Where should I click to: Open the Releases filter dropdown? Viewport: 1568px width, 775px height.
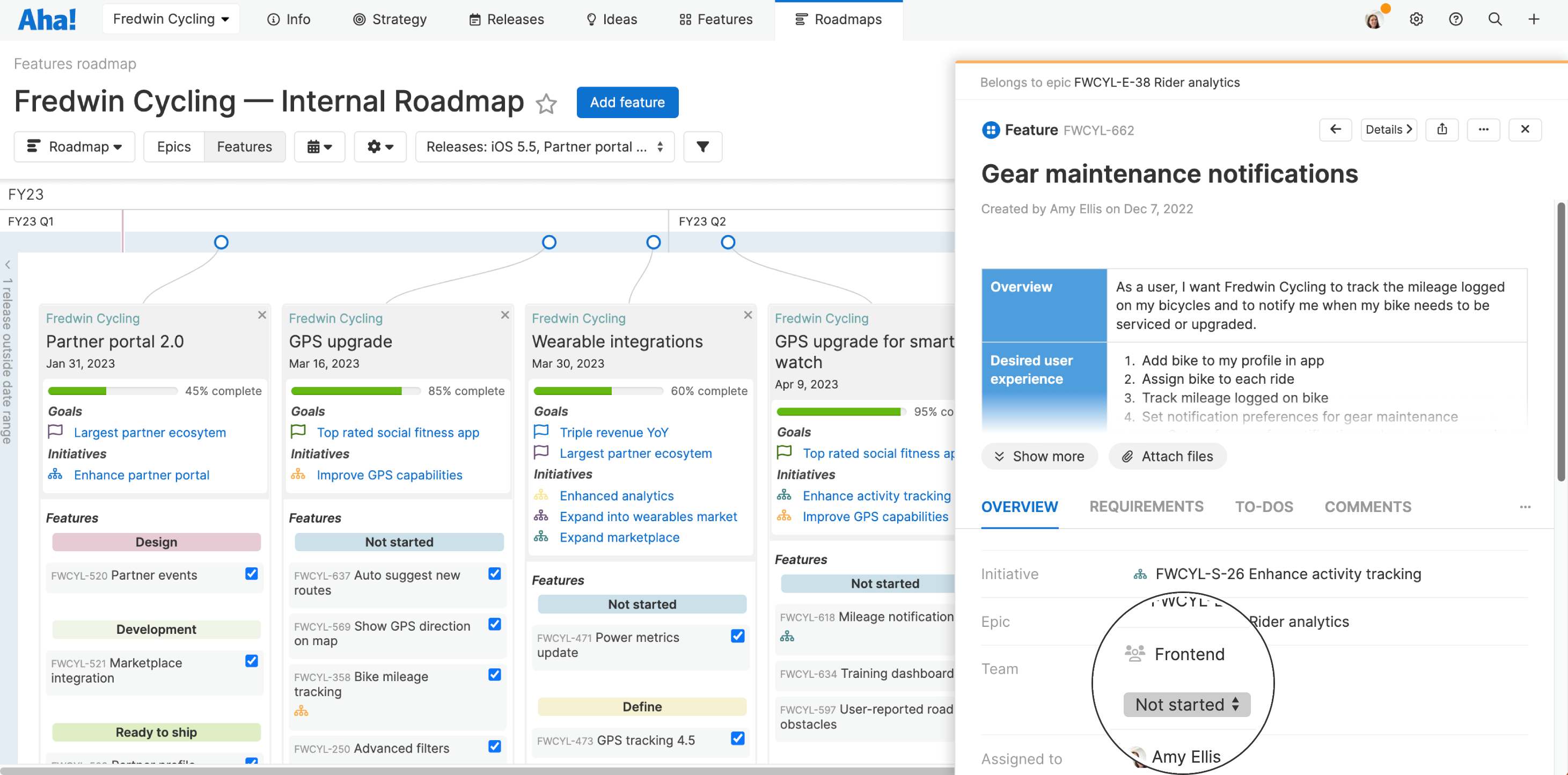pos(544,147)
